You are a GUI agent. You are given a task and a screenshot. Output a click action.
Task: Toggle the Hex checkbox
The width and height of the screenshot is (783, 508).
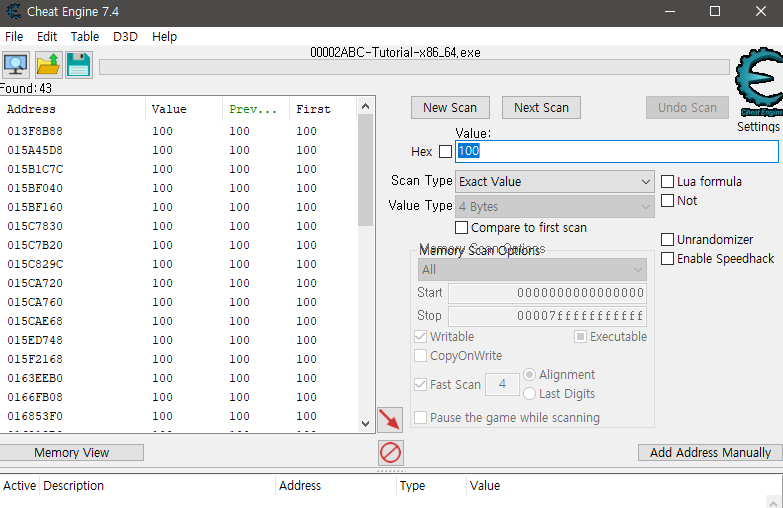[445, 151]
